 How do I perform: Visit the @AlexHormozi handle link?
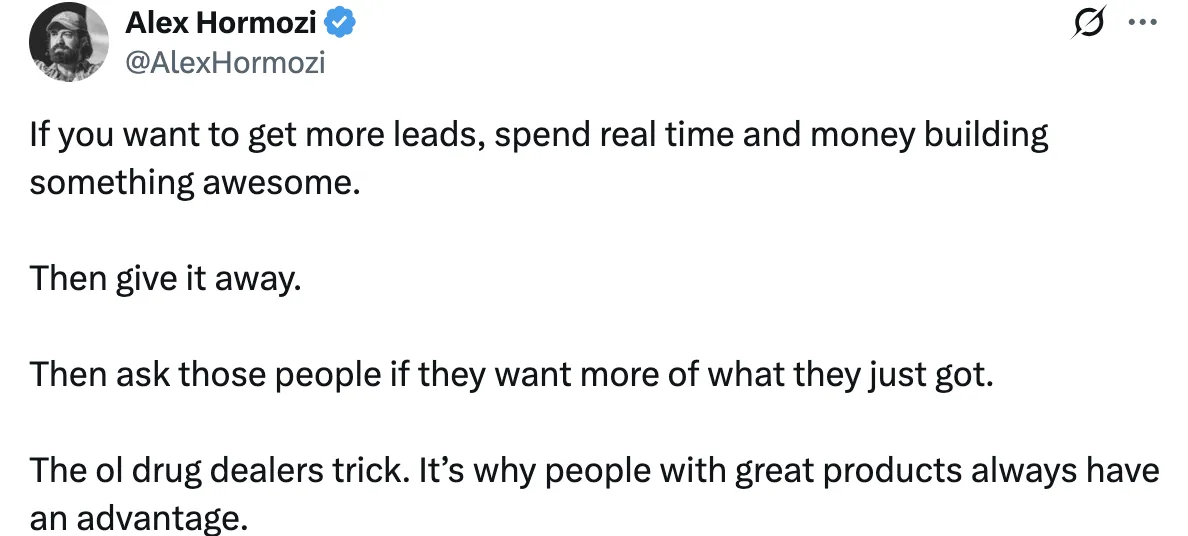pyautogui.click(x=224, y=62)
